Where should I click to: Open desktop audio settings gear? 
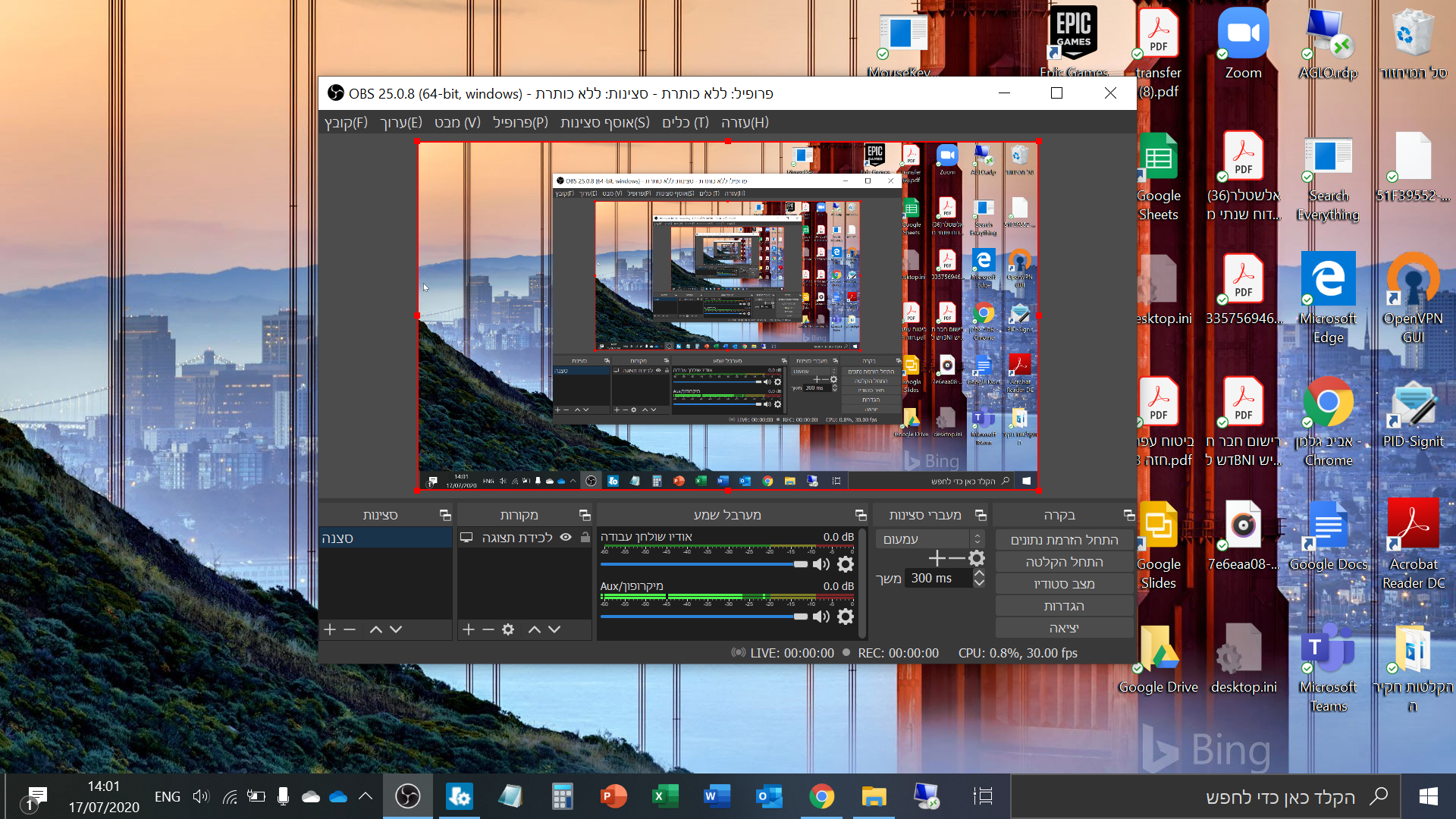(846, 564)
